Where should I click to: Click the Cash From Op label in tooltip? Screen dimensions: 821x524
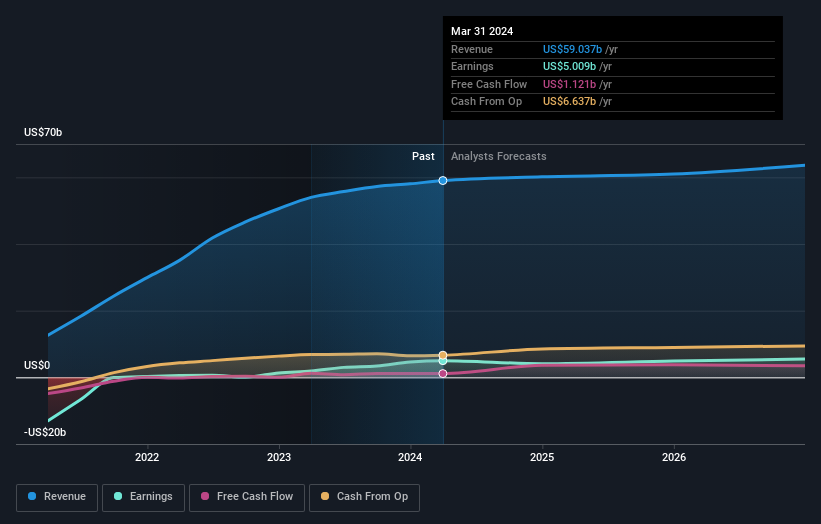(486, 102)
